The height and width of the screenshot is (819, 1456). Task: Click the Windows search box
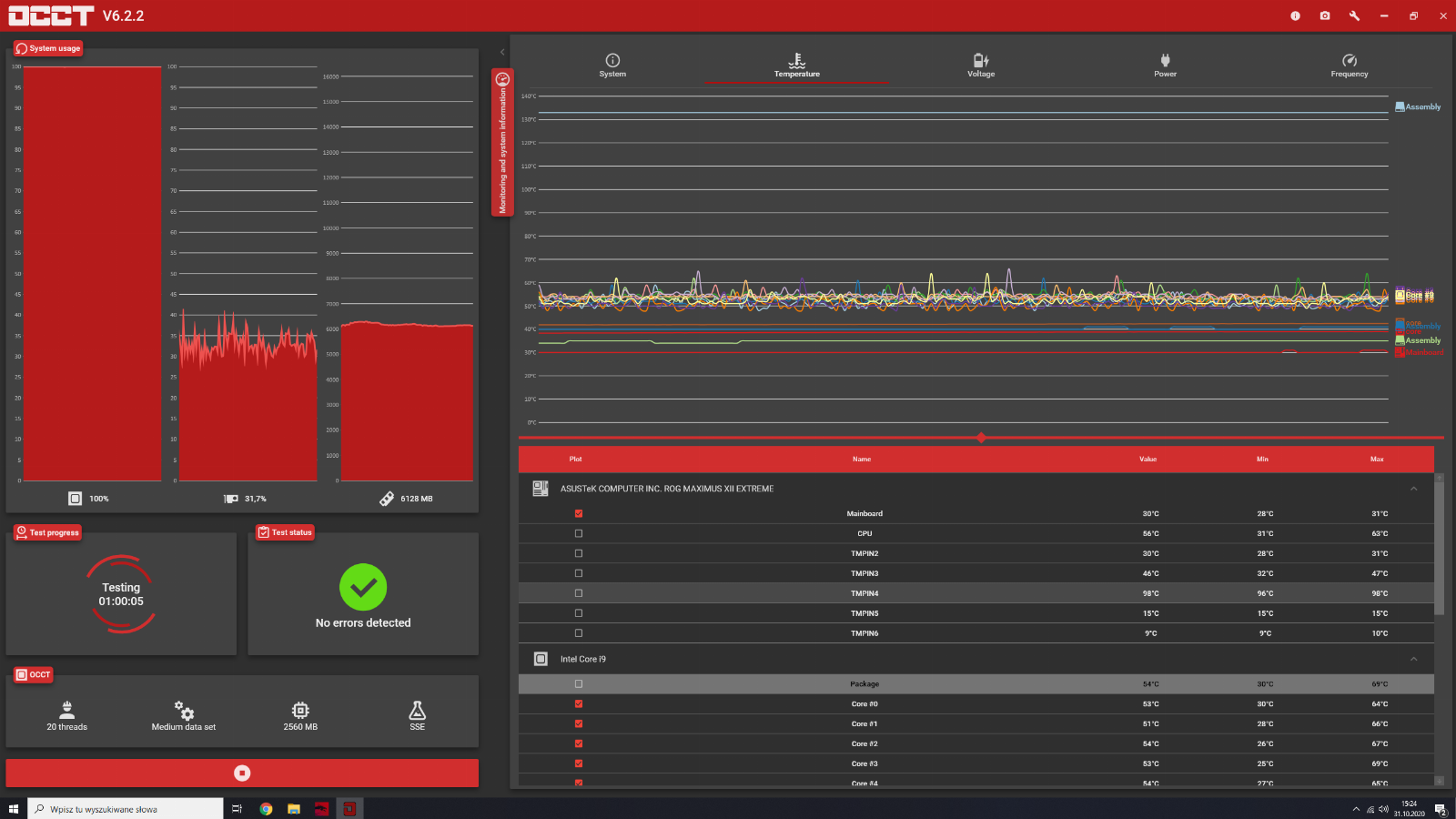(x=126, y=808)
